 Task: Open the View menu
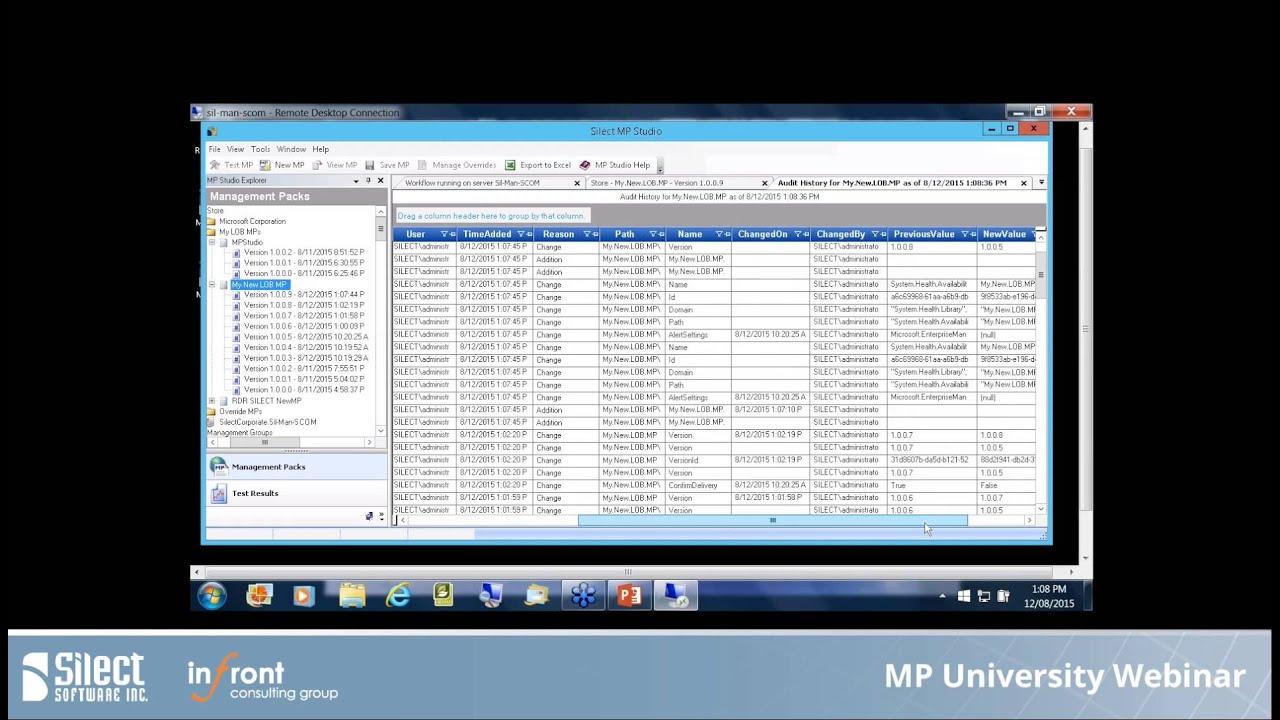pos(235,149)
